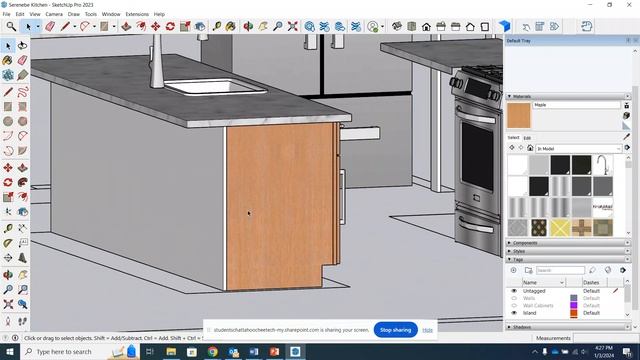Click the Add Tag Folder icon
640x360 pixels.
pos(529,270)
